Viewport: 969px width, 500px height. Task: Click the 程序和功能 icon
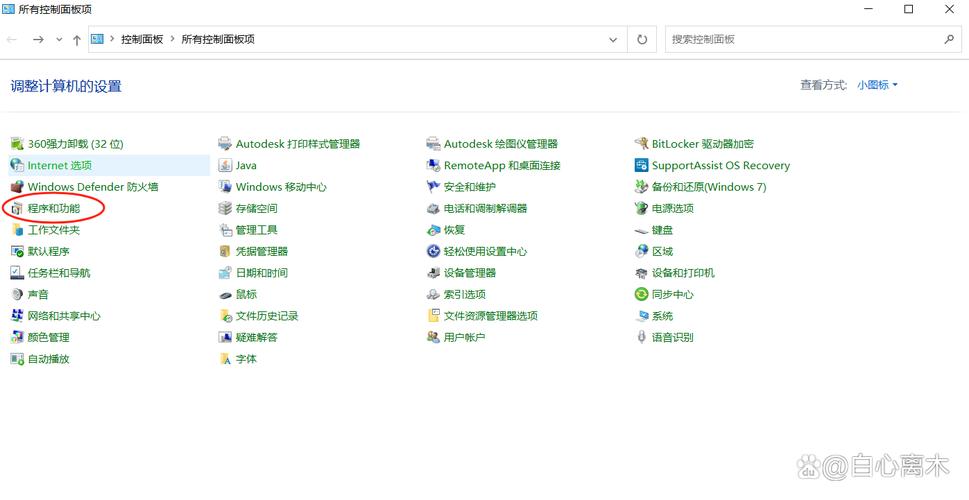point(17,208)
